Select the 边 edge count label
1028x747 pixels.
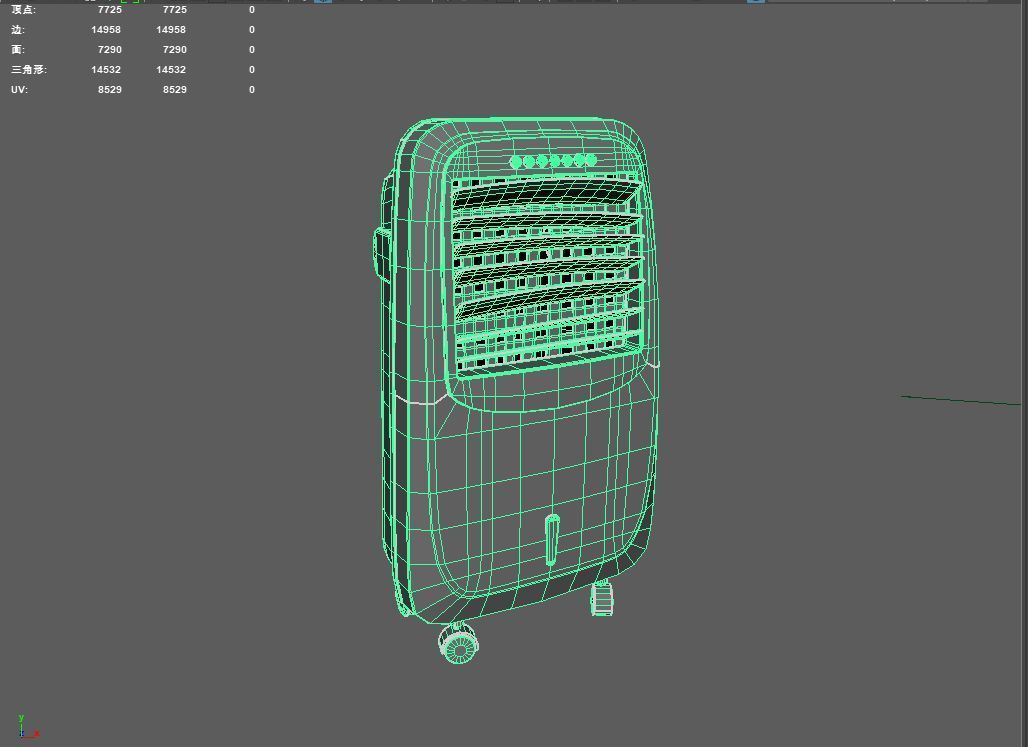click(18, 30)
